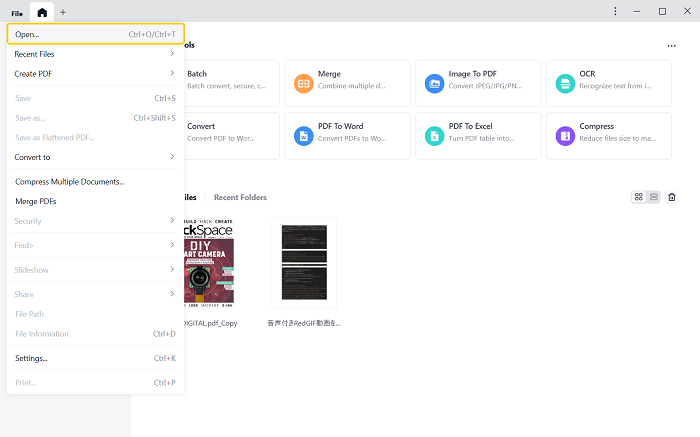Click Compress Multiple Documents... entry
This screenshot has width=700, height=437.
click(70, 182)
